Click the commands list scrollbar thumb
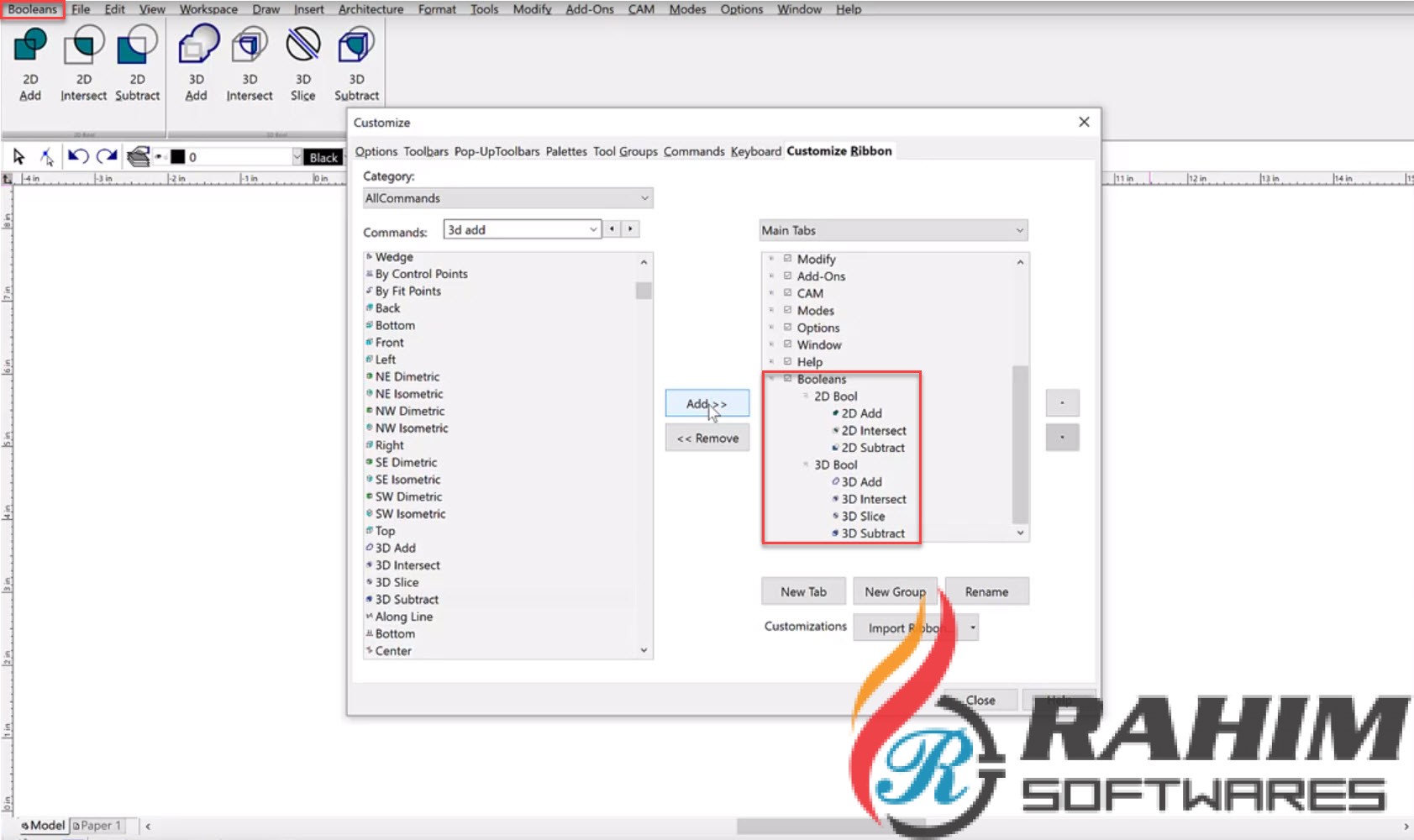The width and height of the screenshot is (1414, 840). click(644, 291)
